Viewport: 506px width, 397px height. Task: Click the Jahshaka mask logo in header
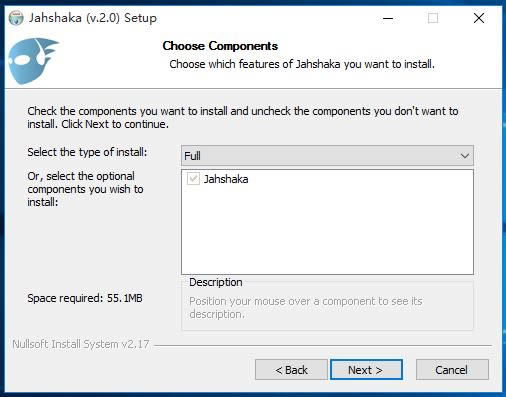[33, 61]
